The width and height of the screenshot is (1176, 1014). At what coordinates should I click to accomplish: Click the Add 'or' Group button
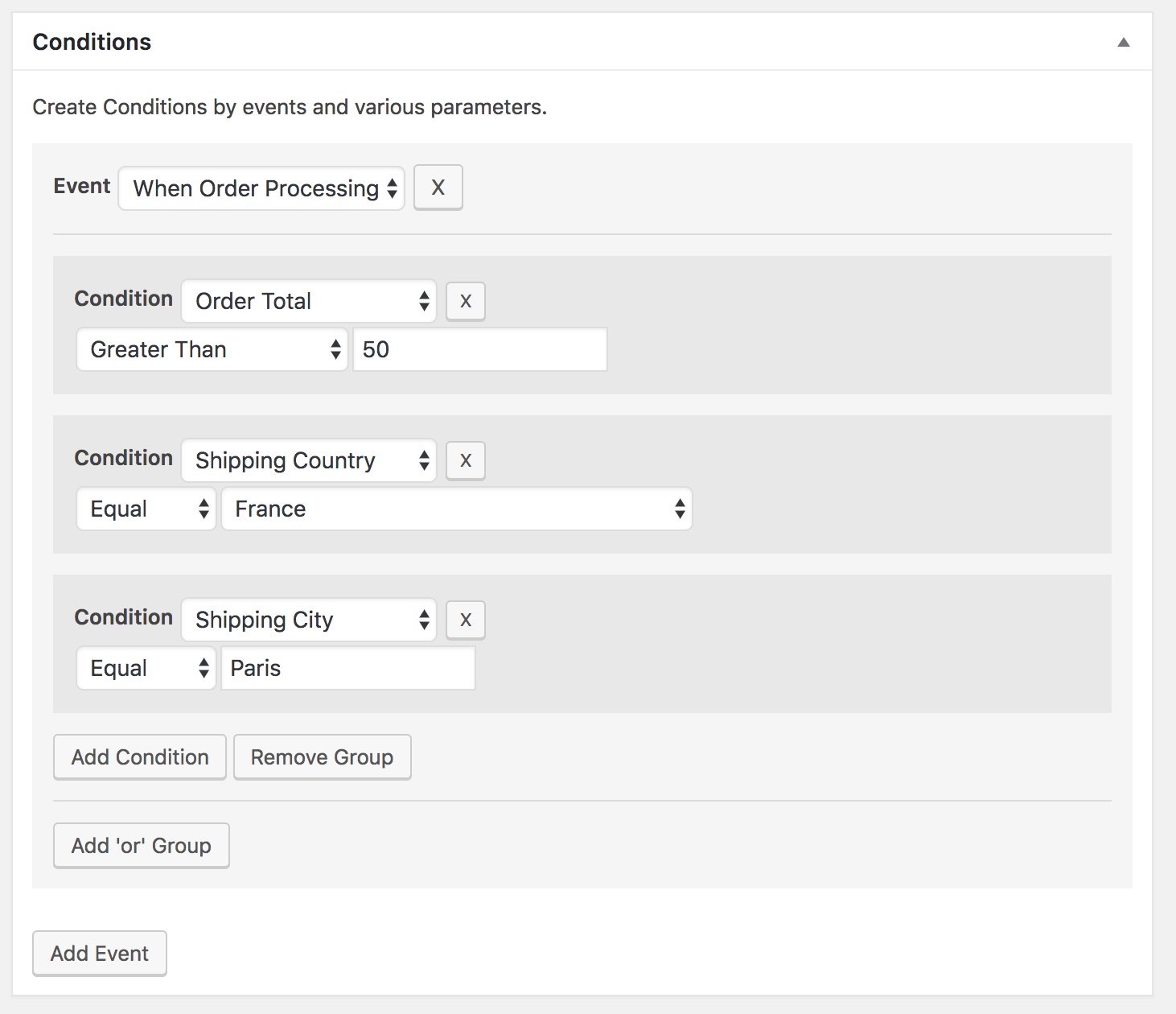(142, 846)
